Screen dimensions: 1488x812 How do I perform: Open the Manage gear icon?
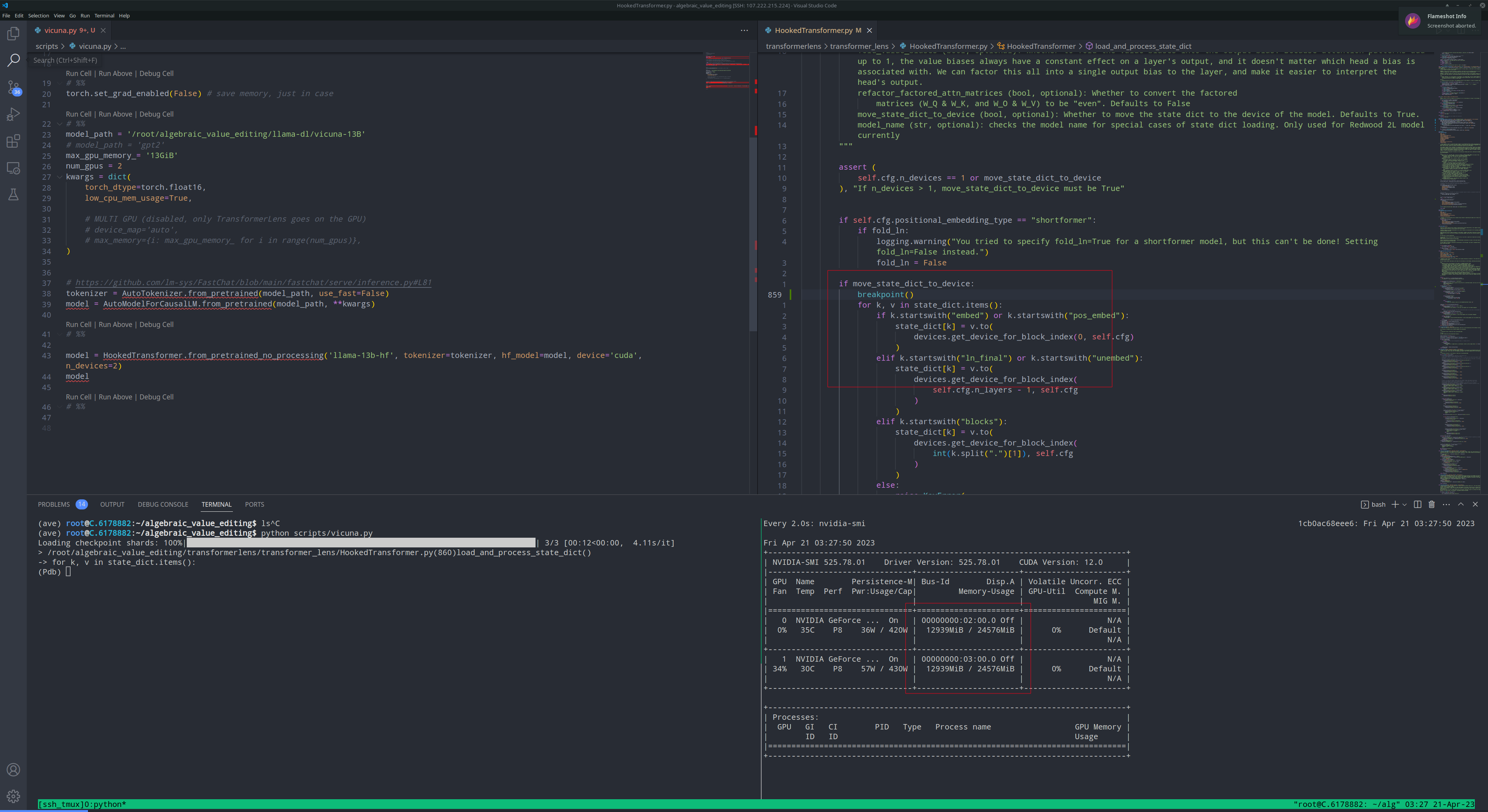click(13, 795)
